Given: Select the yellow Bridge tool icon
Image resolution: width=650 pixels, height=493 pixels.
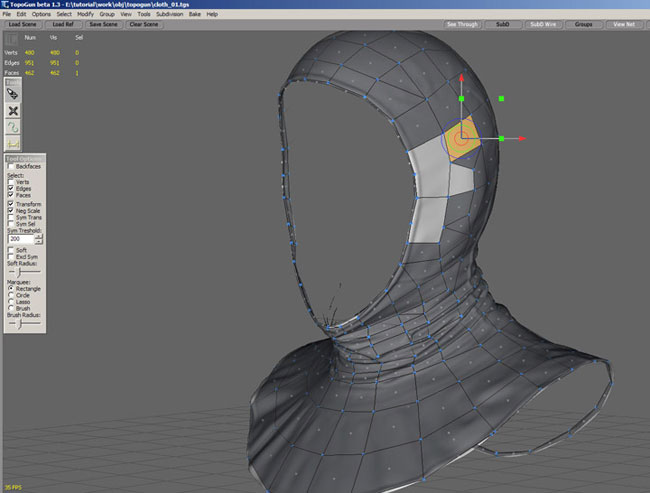Looking at the screenshot, I should (x=13, y=143).
